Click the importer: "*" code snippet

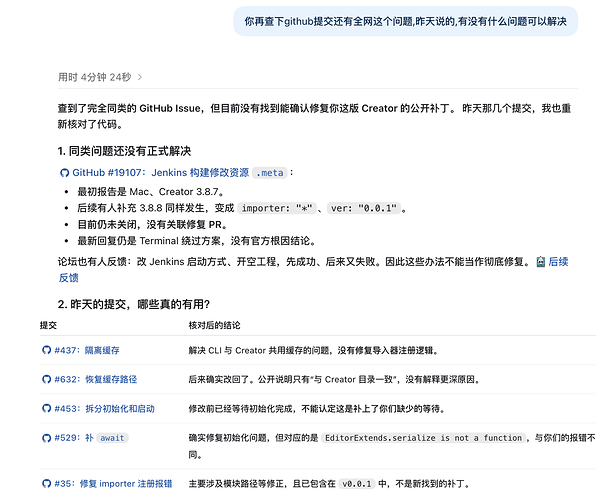(277, 208)
